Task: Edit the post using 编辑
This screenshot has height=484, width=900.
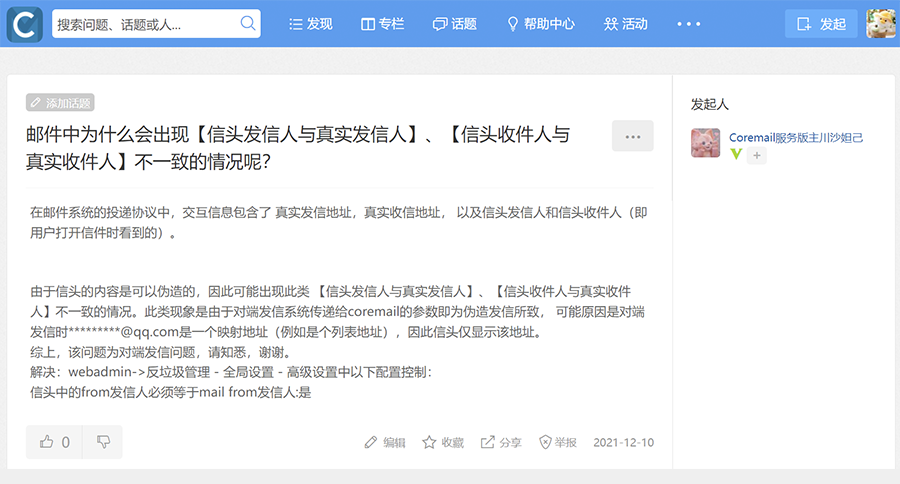Action: (385, 442)
